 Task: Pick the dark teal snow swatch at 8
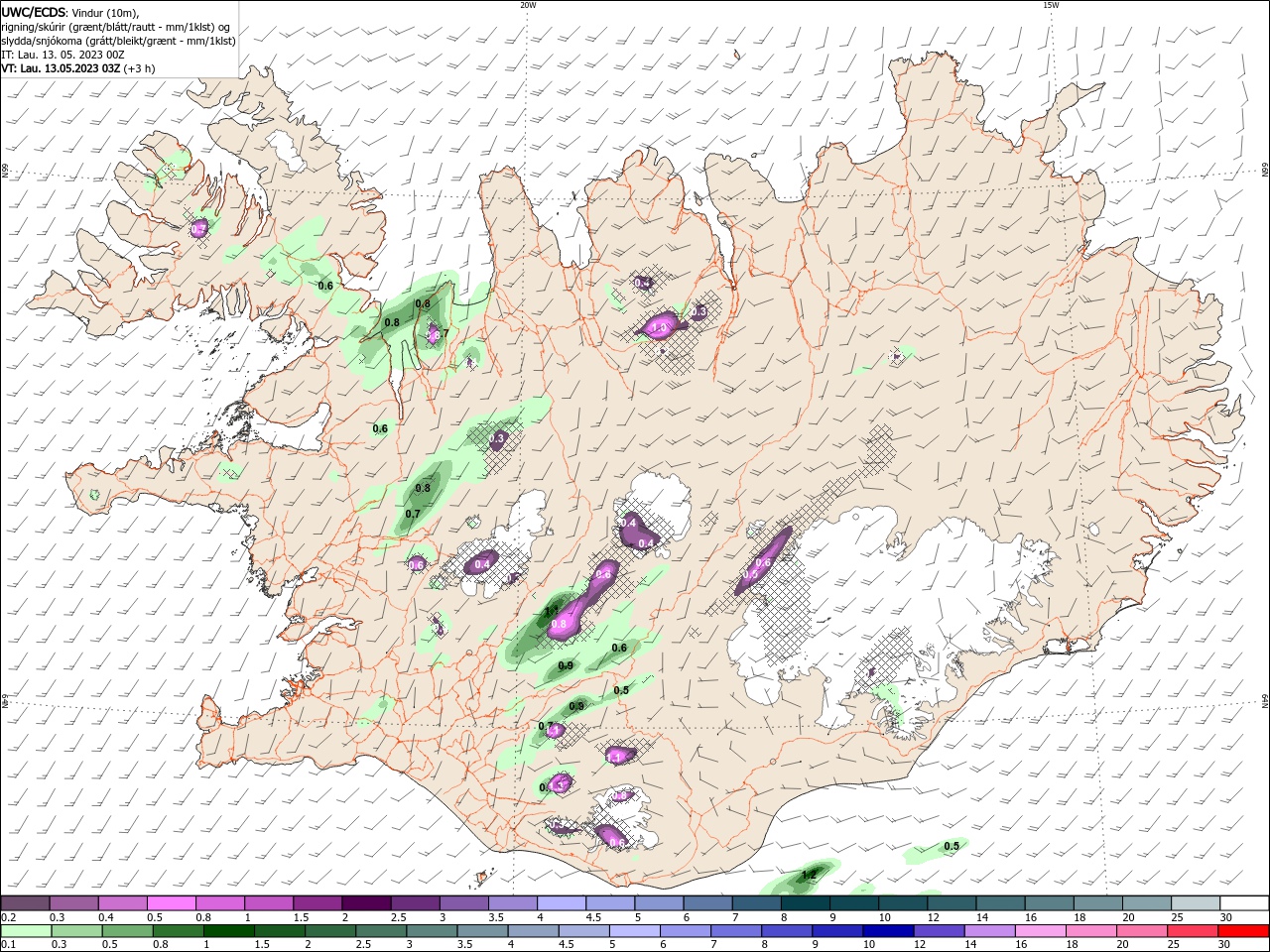coord(804,903)
